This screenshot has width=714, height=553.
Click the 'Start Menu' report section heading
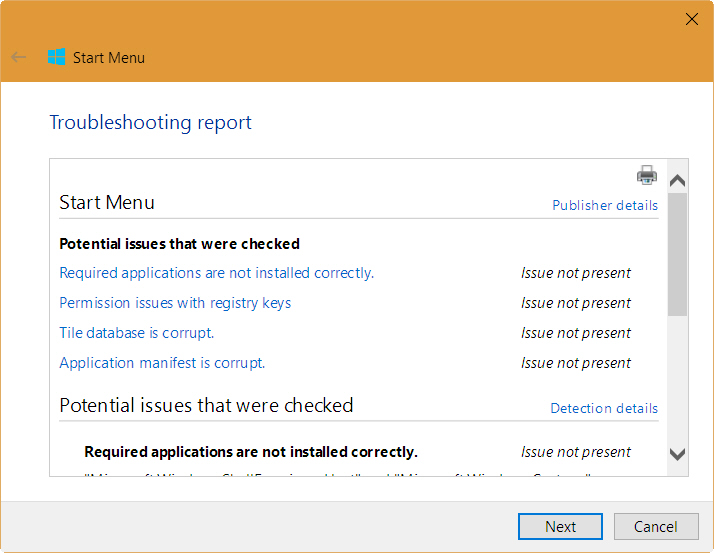point(107,202)
